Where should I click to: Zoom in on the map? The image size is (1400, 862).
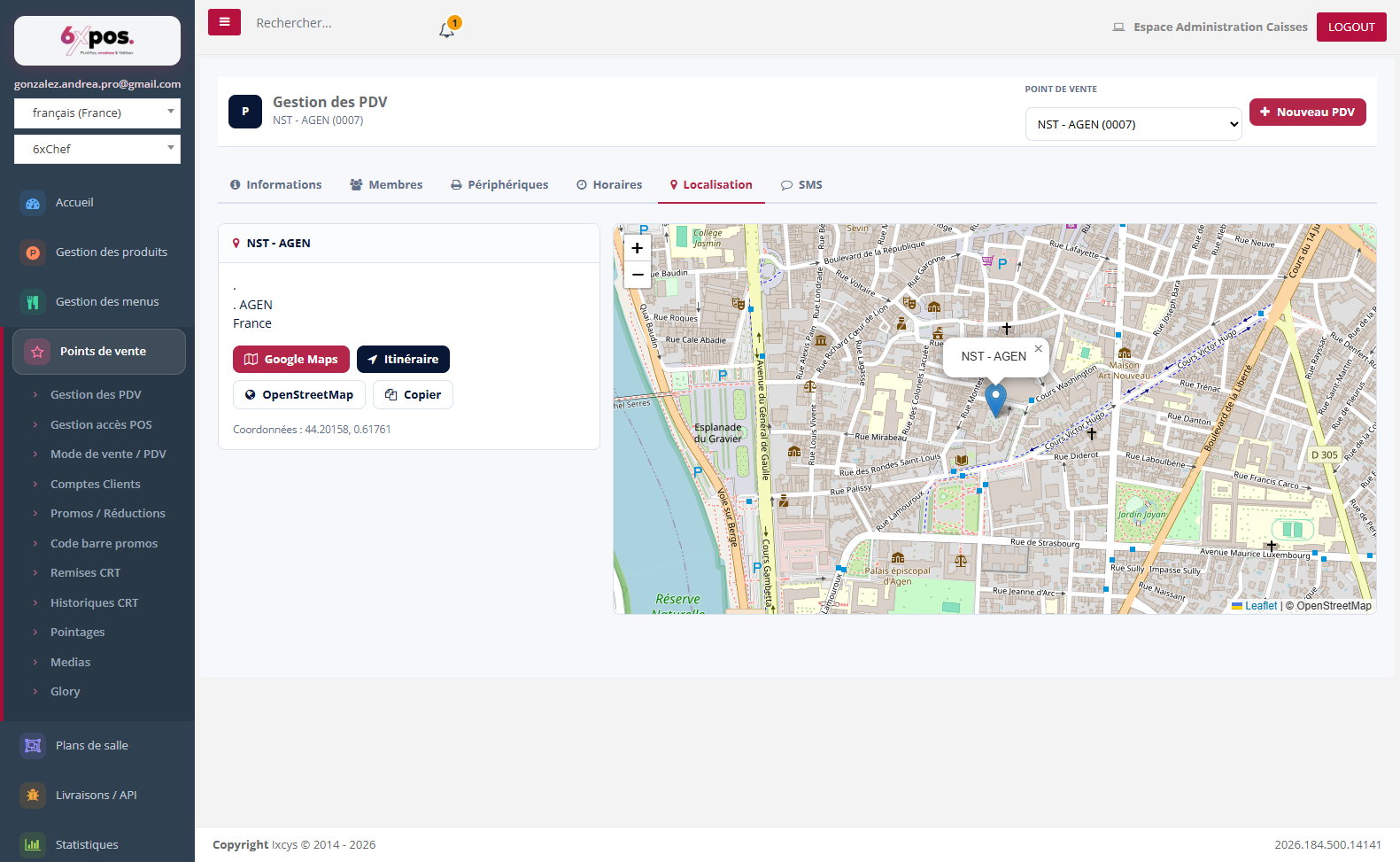(638, 248)
